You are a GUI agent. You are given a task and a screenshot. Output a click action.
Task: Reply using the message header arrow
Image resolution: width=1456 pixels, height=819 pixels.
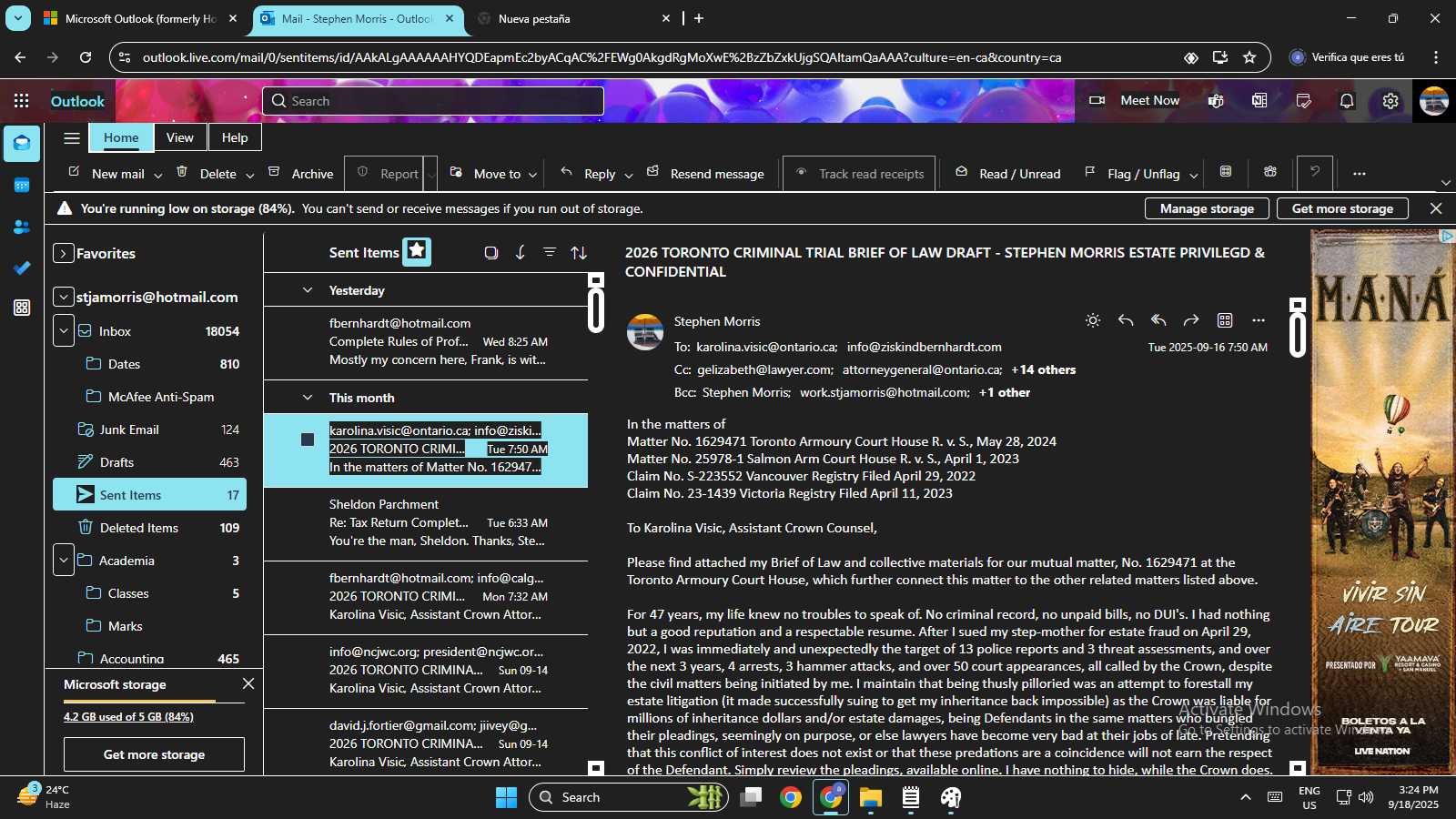point(1126,320)
